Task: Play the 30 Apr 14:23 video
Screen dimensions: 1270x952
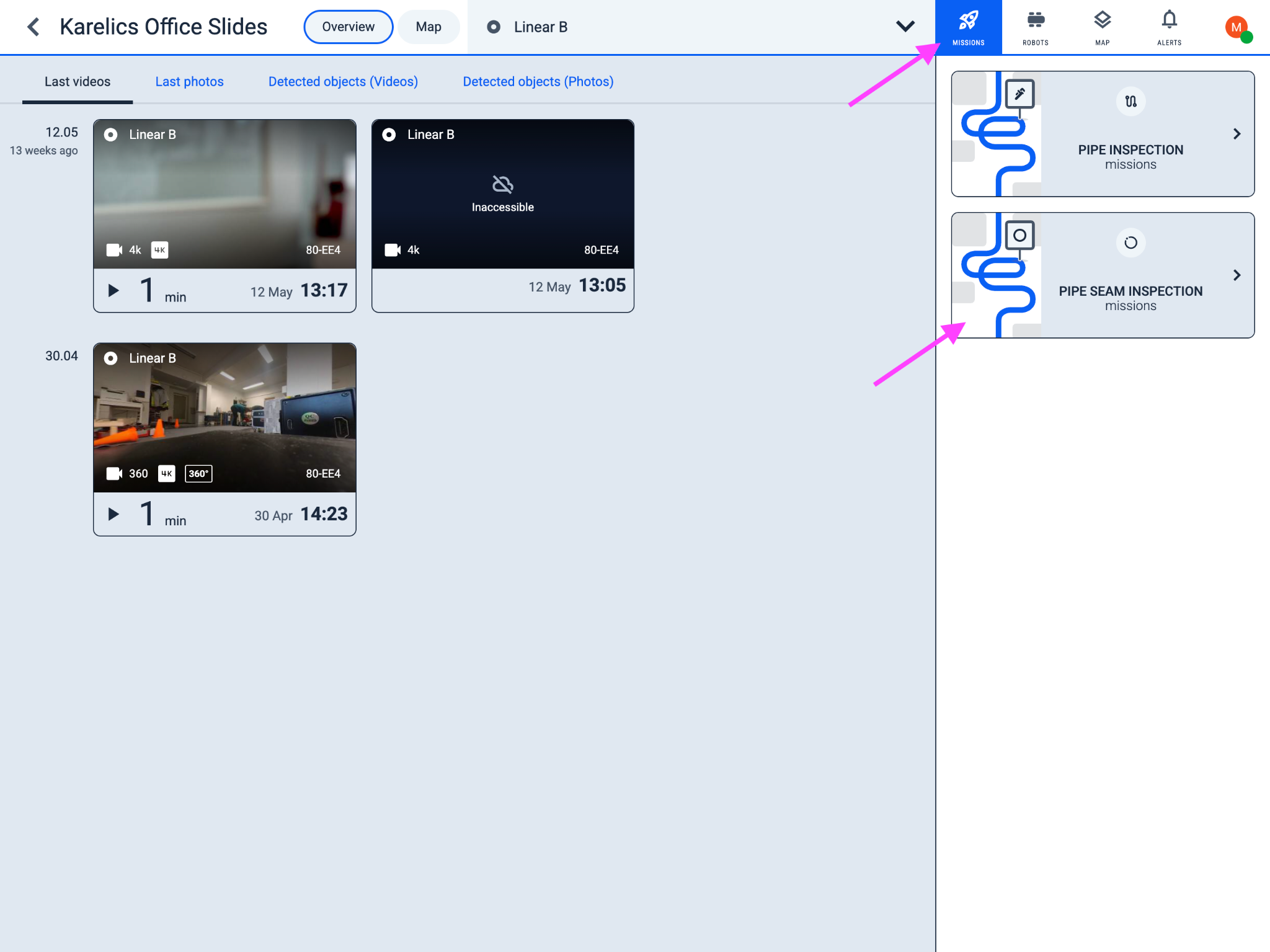Action: coord(113,514)
